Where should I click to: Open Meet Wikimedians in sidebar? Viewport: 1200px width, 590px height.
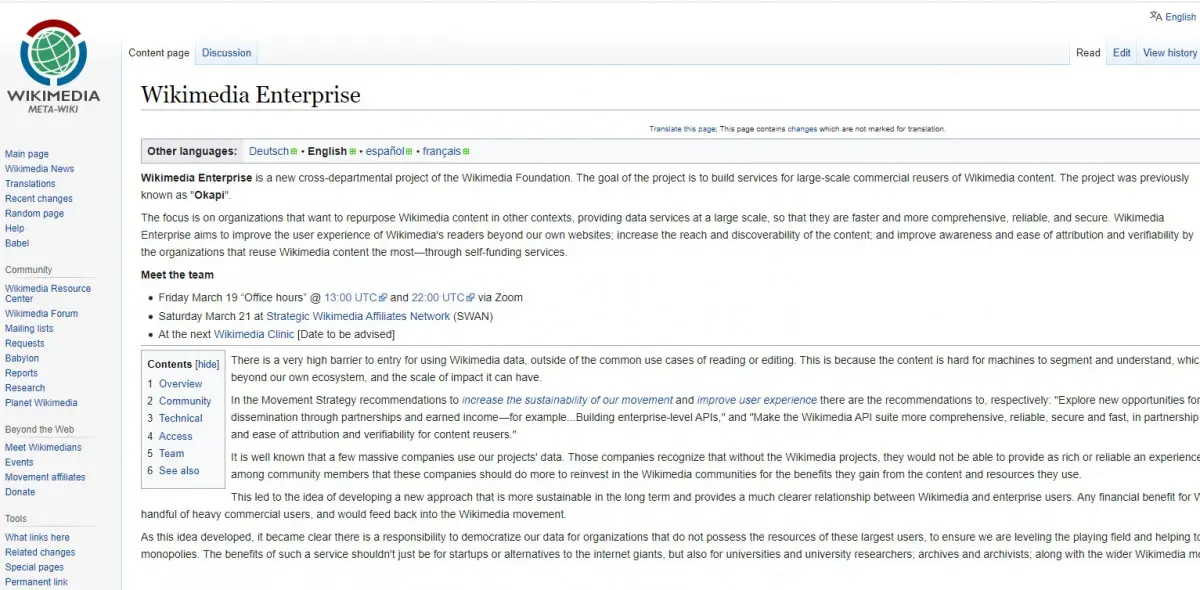(x=43, y=447)
